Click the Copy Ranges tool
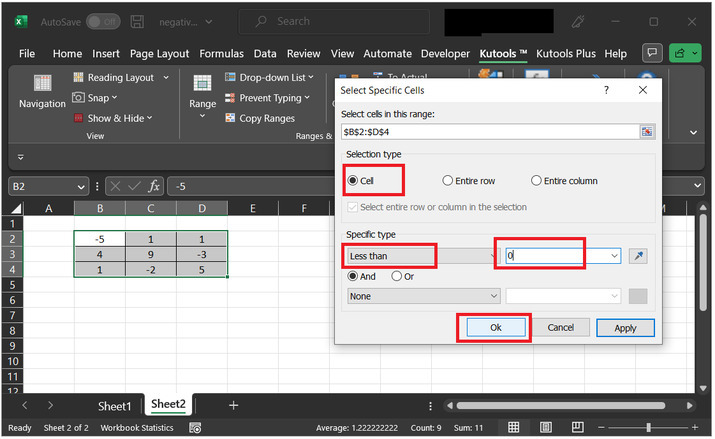Image resolution: width=715 pixels, height=439 pixels. (260, 118)
